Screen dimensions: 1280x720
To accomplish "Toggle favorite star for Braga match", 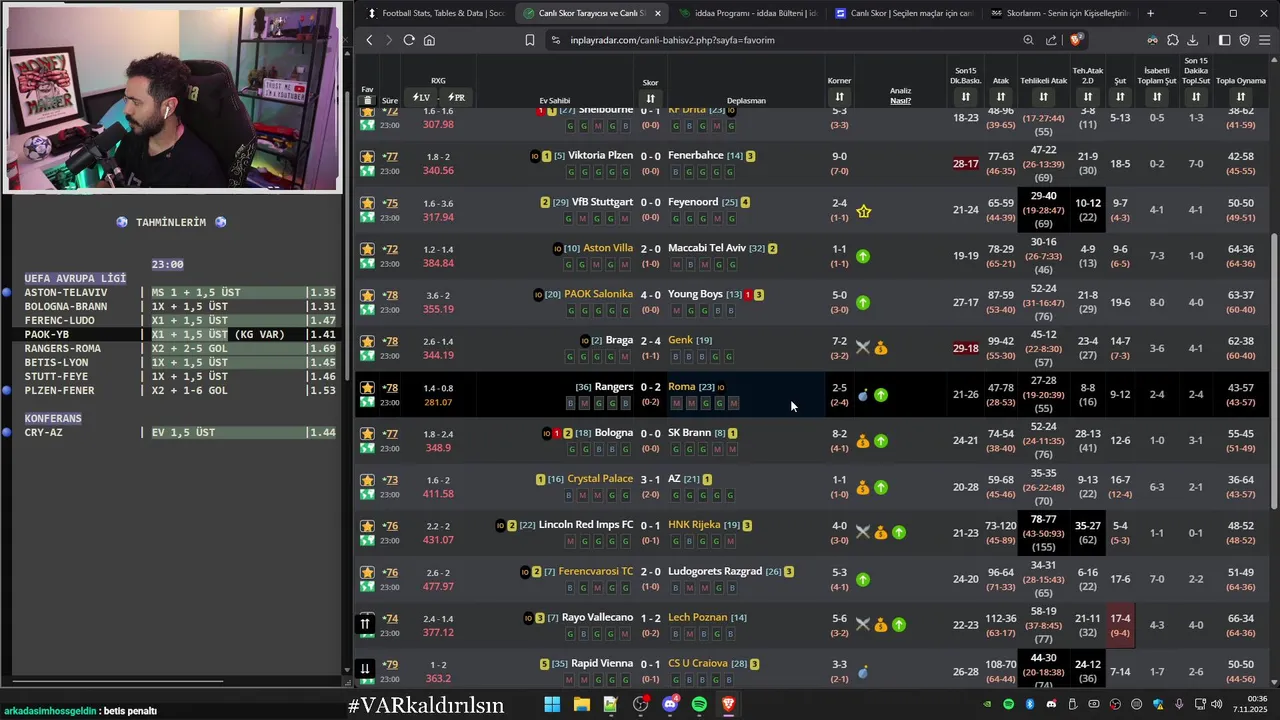I will pos(367,341).
